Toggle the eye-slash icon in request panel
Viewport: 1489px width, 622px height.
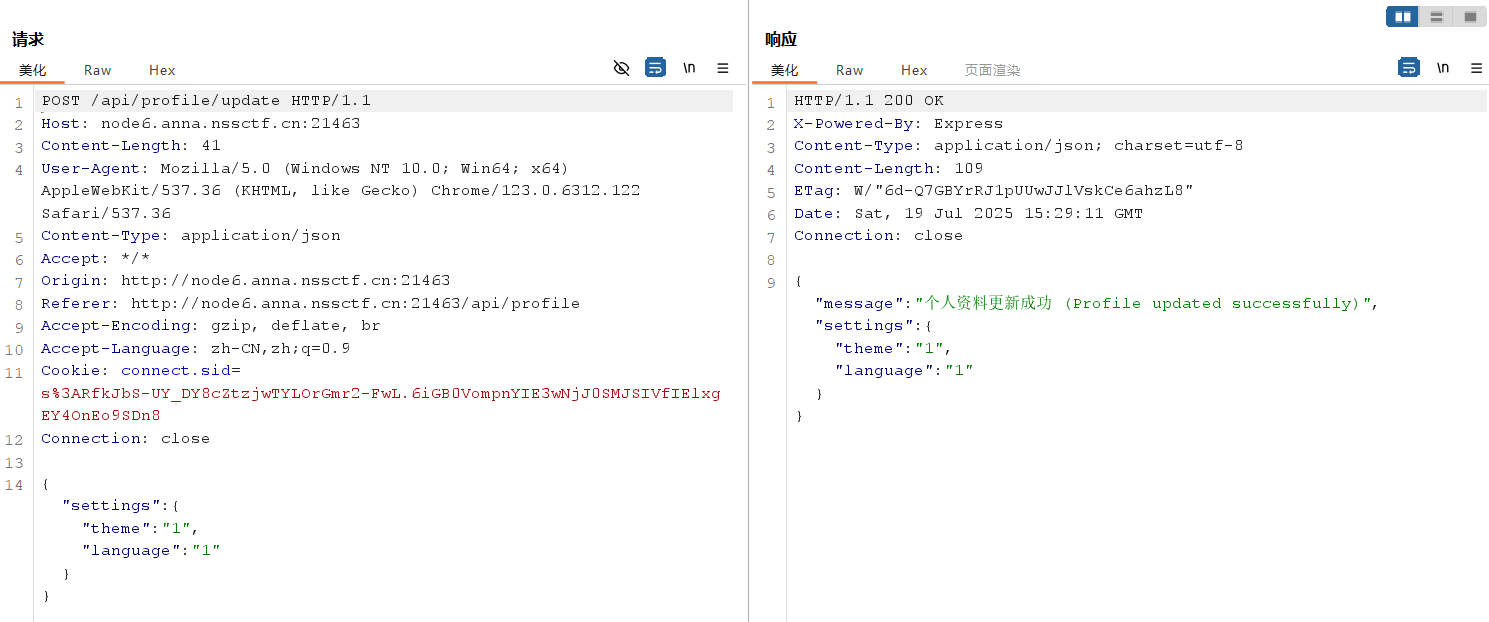pyautogui.click(x=621, y=68)
